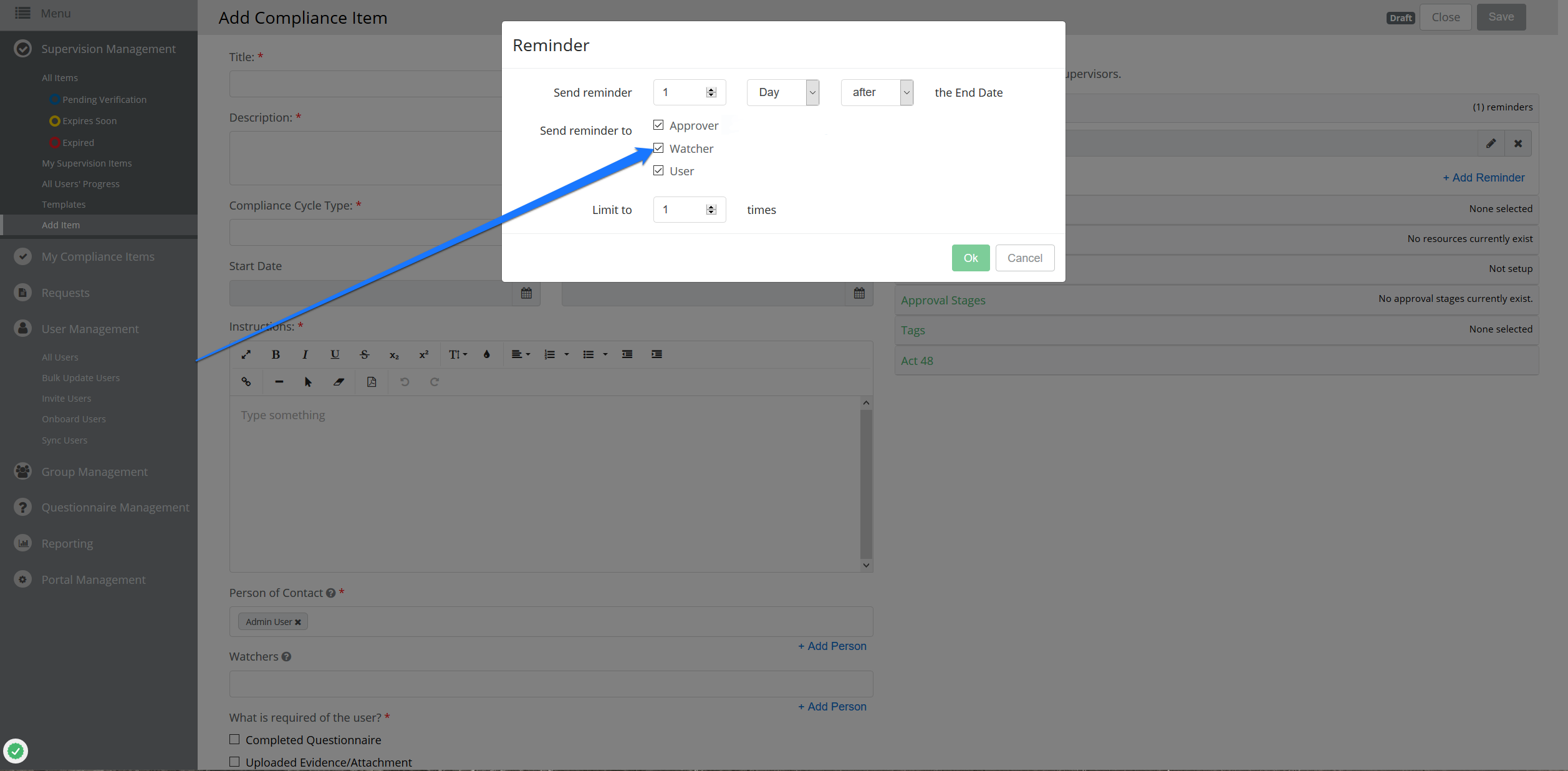Confirm reminder with Ok button

970,258
